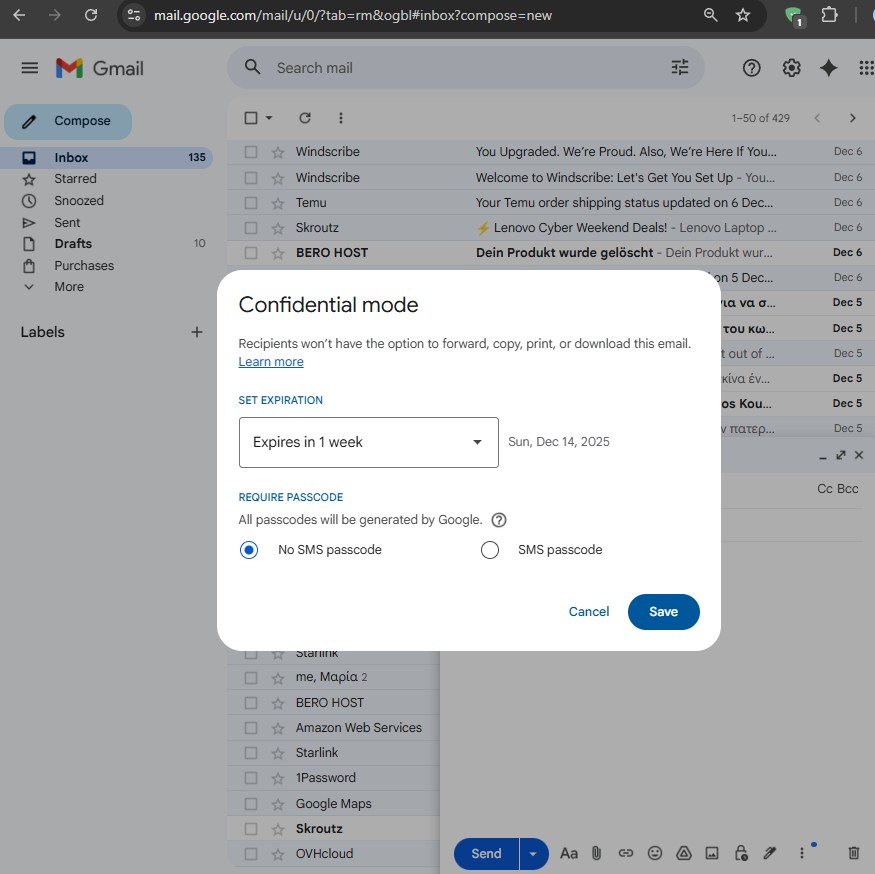Select the No SMS passcode option
This screenshot has width=875, height=874.
tap(249, 550)
